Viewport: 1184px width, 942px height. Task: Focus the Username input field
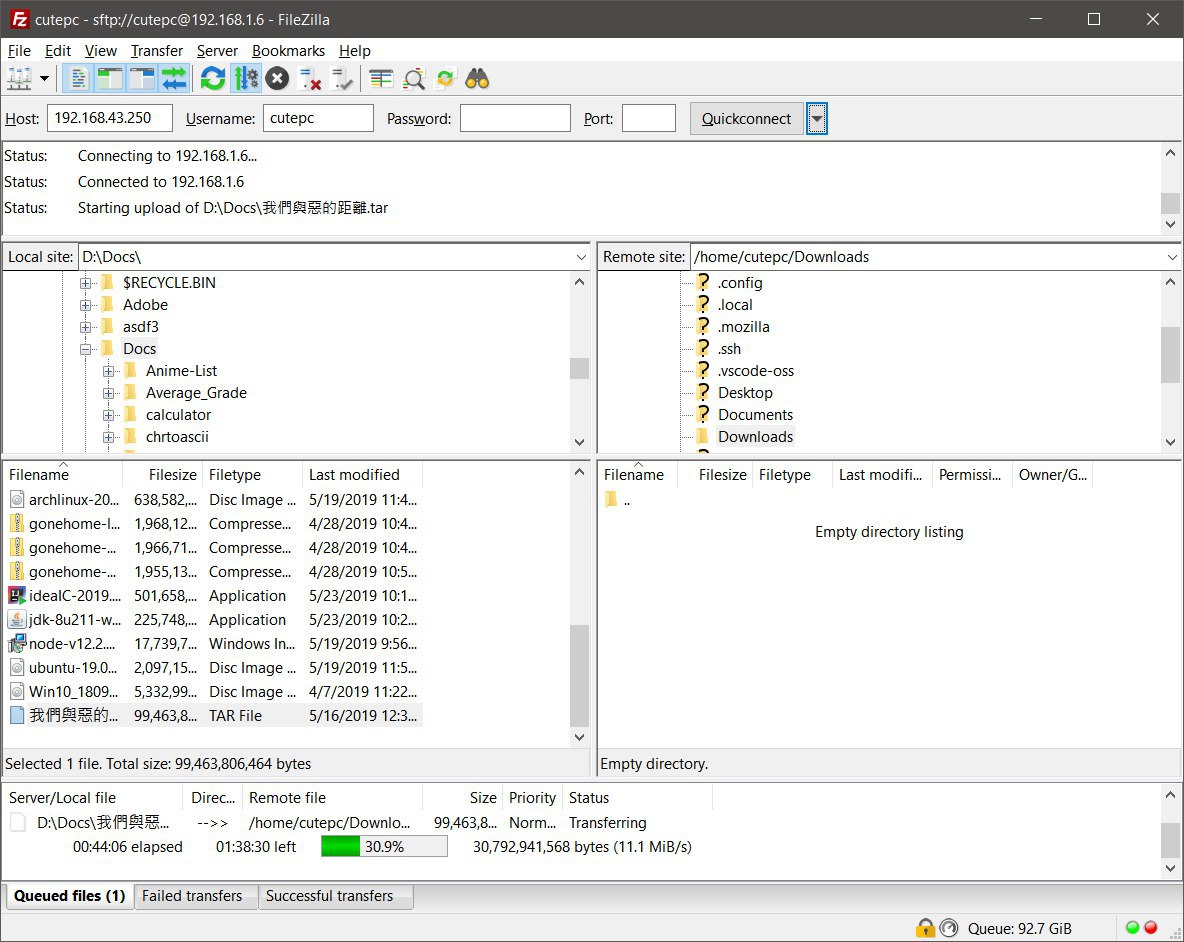tap(318, 118)
